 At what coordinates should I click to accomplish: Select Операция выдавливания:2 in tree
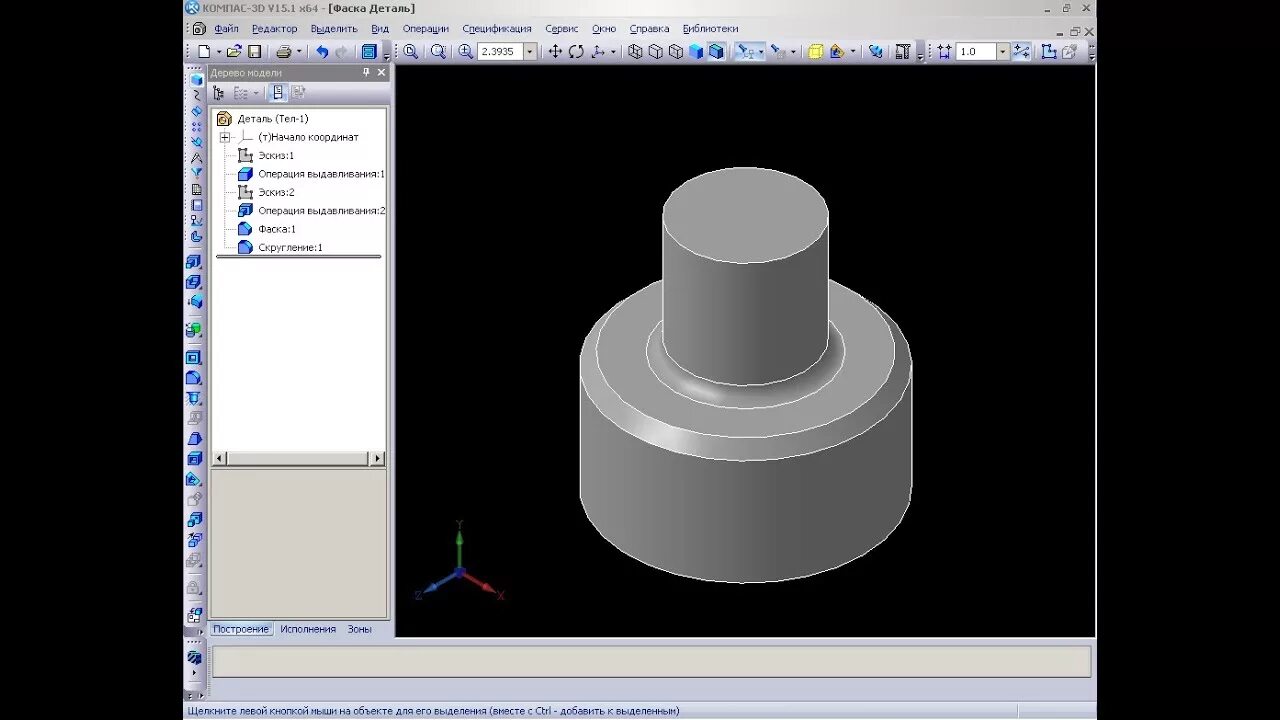coord(321,211)
